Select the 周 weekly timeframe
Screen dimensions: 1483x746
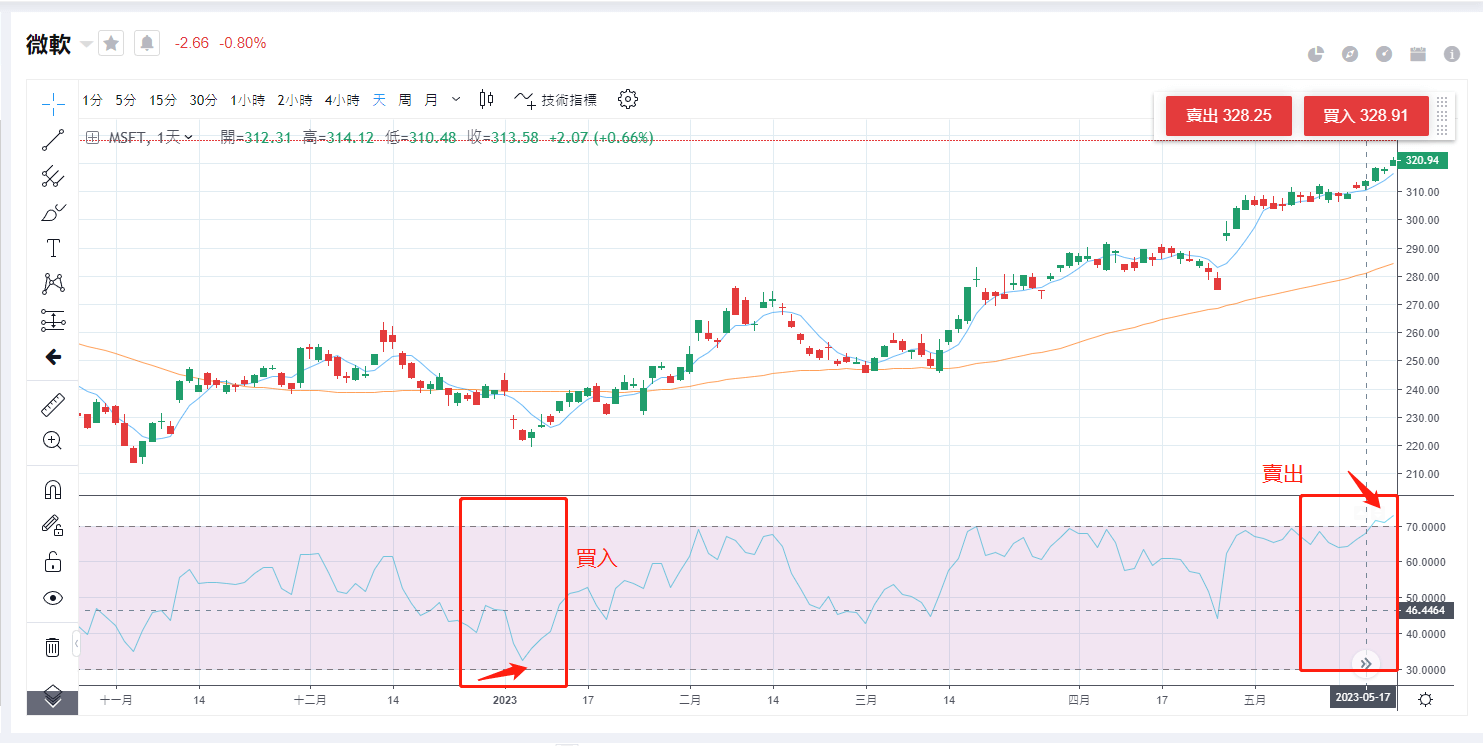click(x=405, y=100)
